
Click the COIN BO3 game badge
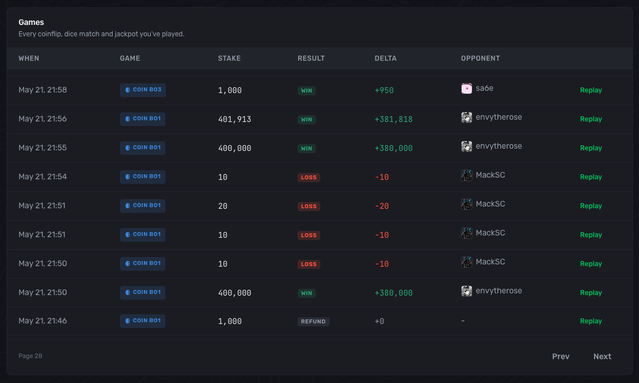pos(143,90)
